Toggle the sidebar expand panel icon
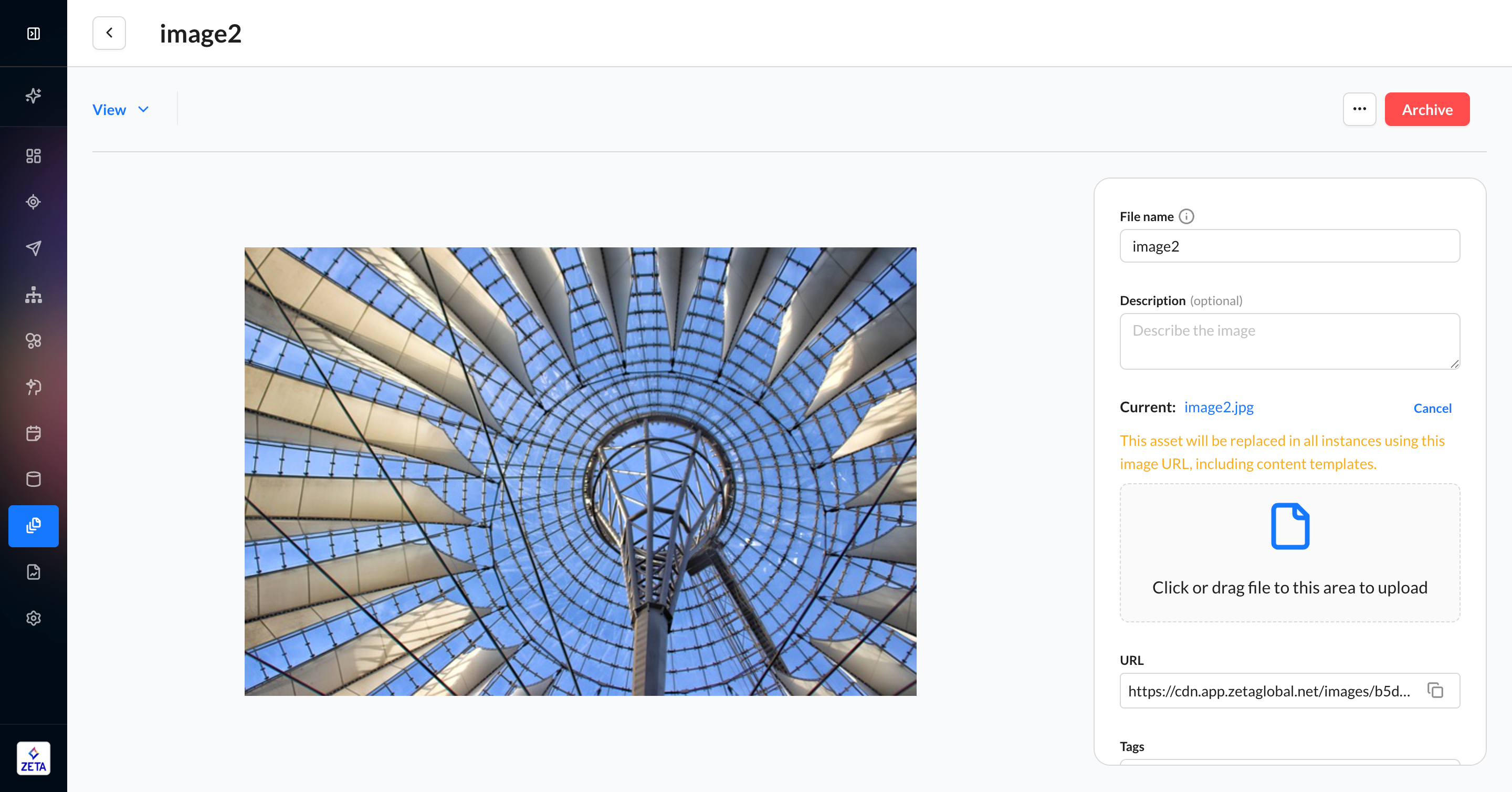 [34, 34]
